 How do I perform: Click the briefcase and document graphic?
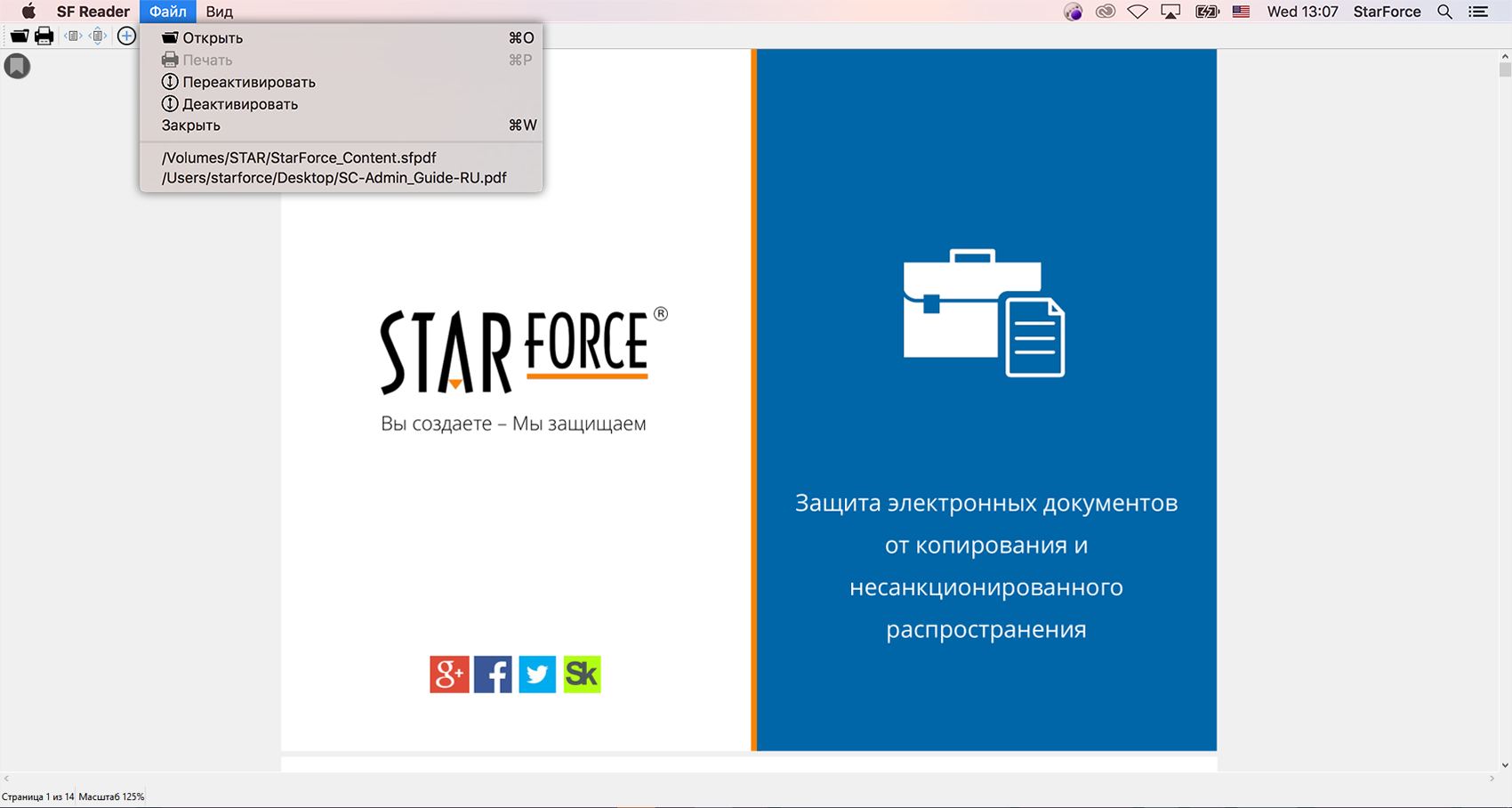984,313
